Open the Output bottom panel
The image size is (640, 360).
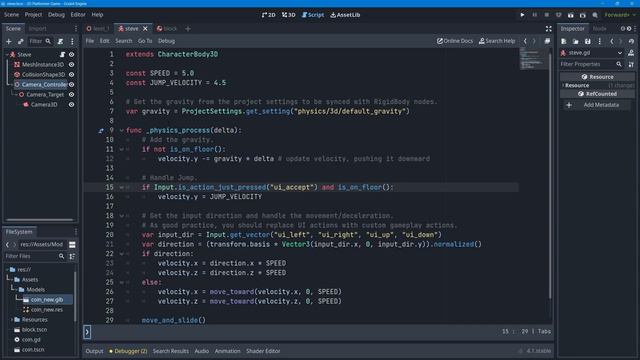point(94,351)
